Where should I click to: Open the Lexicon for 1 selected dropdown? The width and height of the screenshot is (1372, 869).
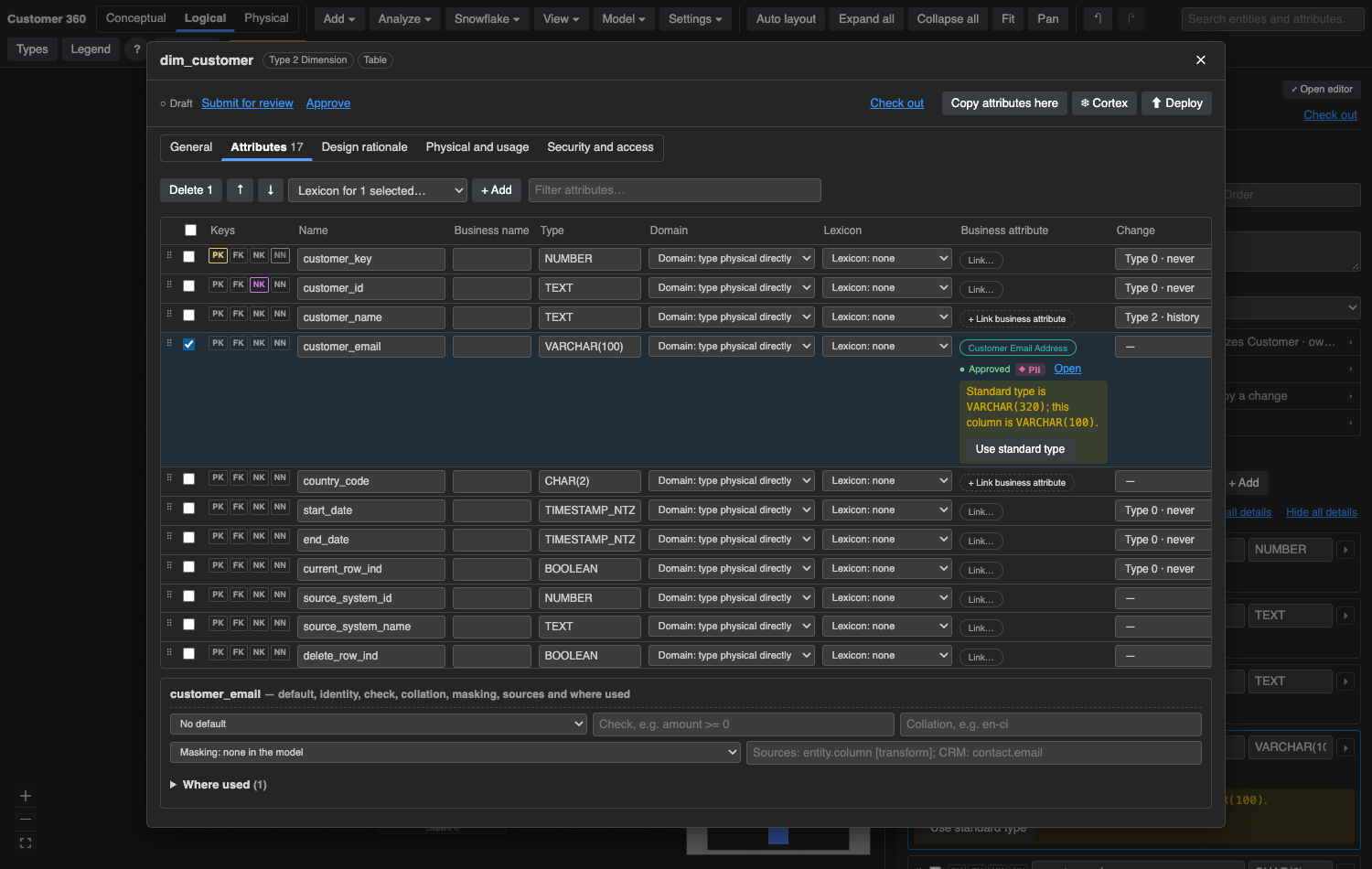pyautogui.click(x=379, y=190)
